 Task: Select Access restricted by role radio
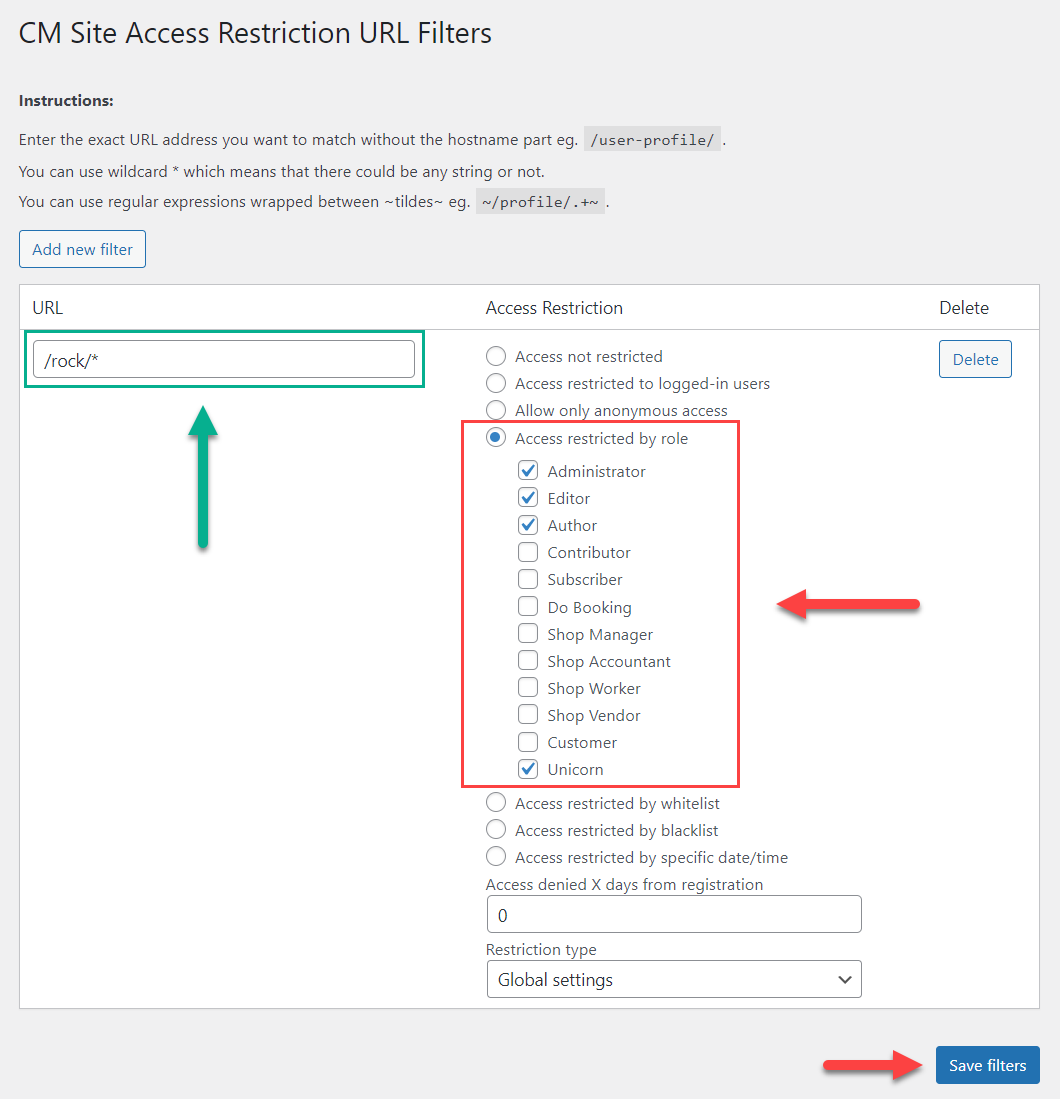496,438
